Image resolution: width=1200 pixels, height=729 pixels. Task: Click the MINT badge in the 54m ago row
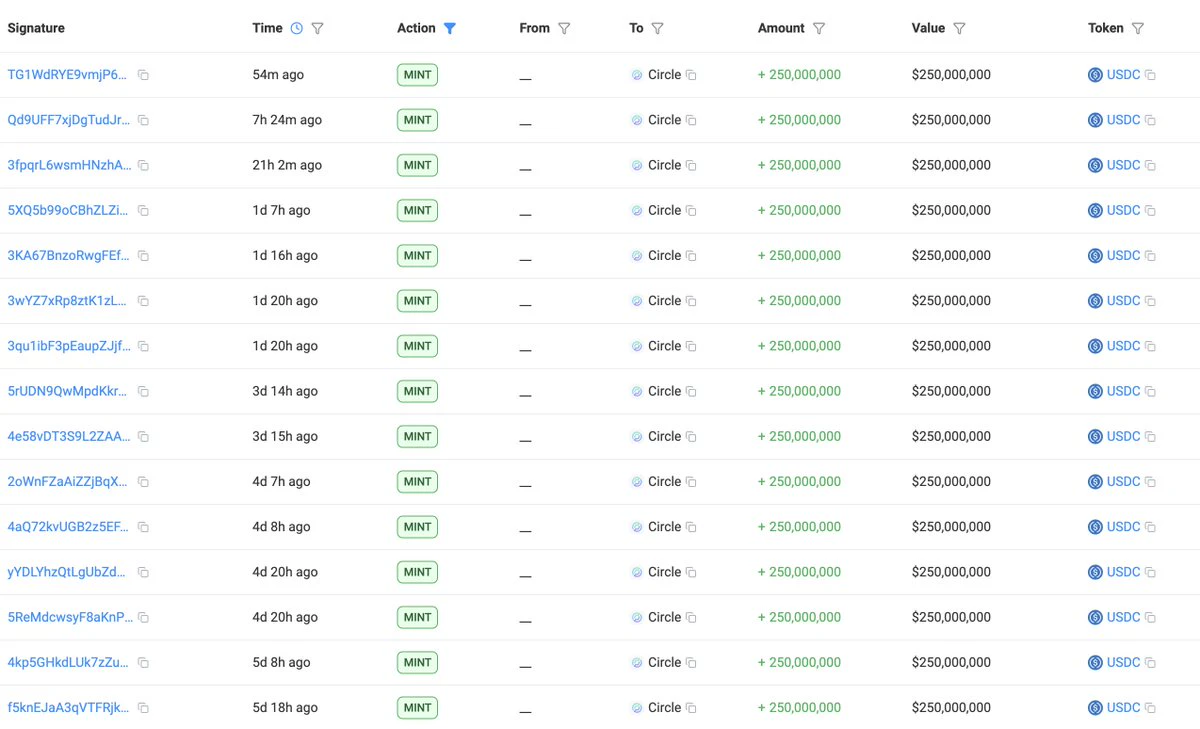point(417,75)
